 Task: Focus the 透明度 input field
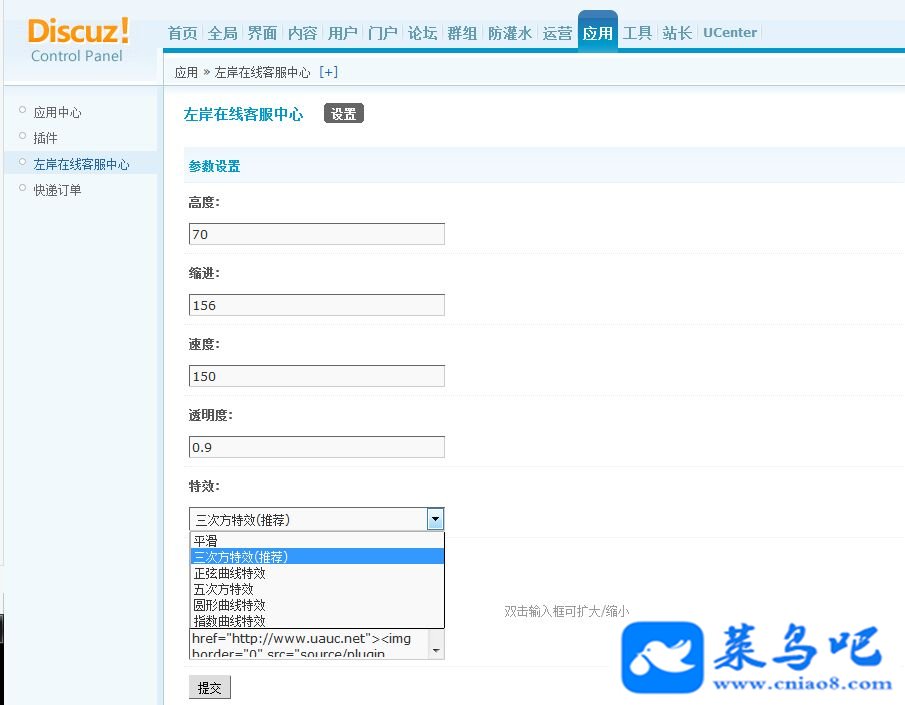click(317, 447)
